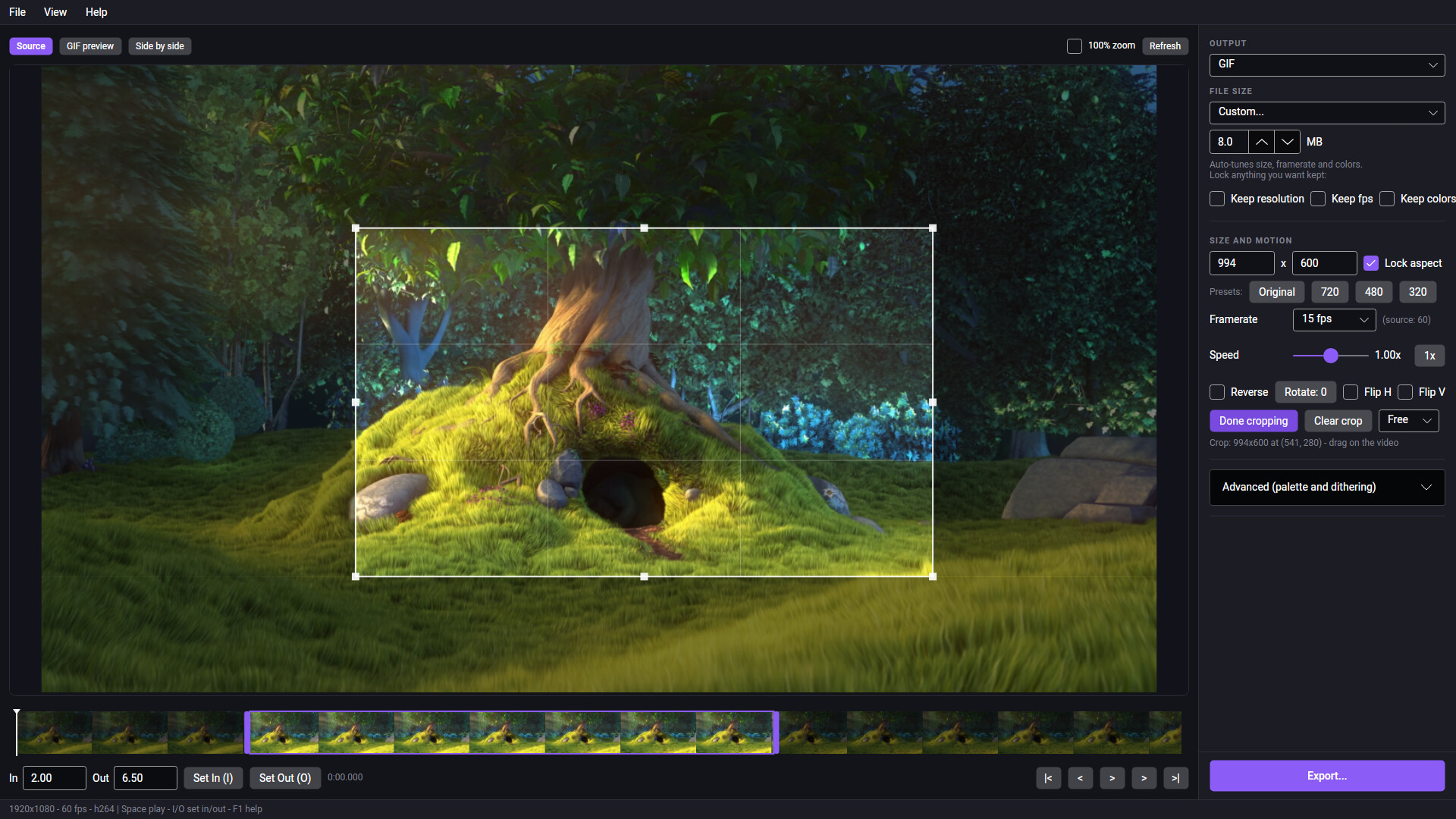Click the width field showing 994
The image size is (1456, 819).
pyautogui.click(x=1241, y=263)
